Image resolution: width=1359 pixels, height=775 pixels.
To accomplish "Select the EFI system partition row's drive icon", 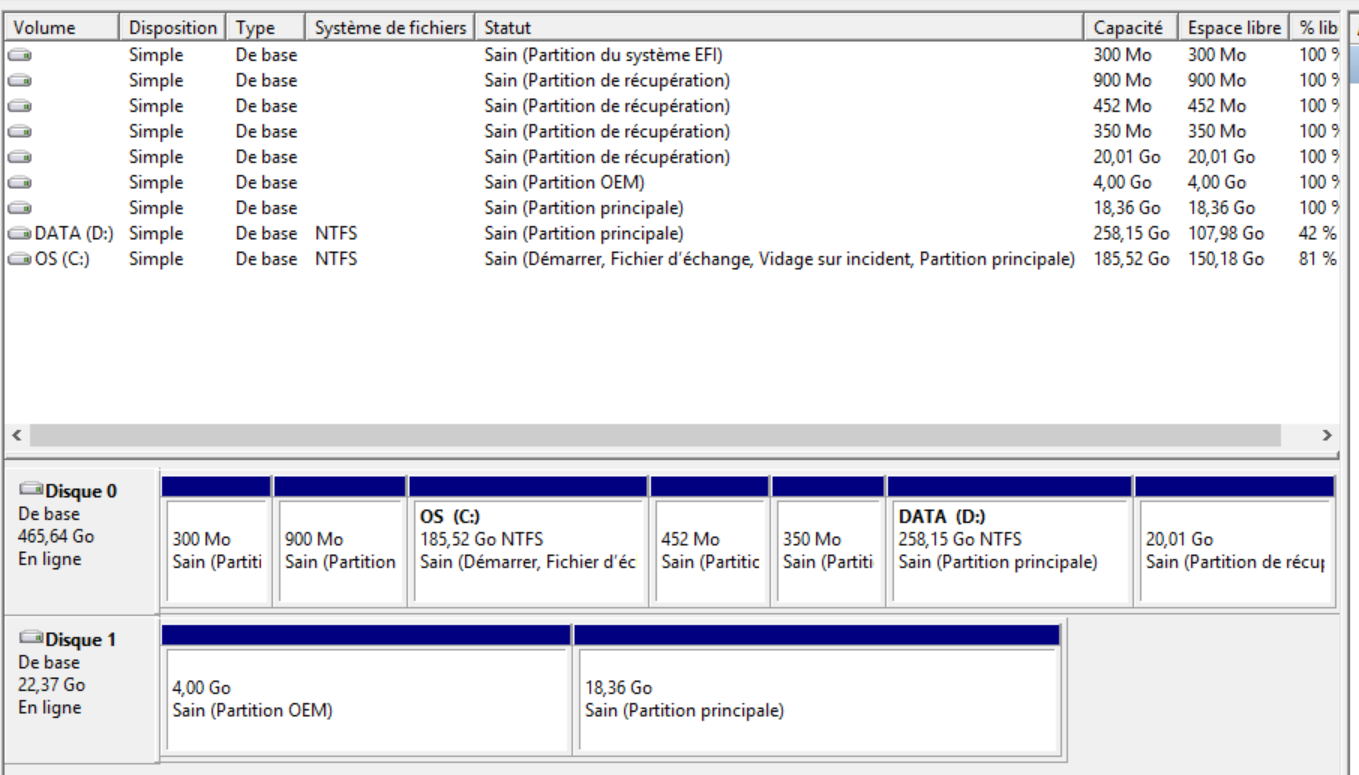I will [20, 56].
